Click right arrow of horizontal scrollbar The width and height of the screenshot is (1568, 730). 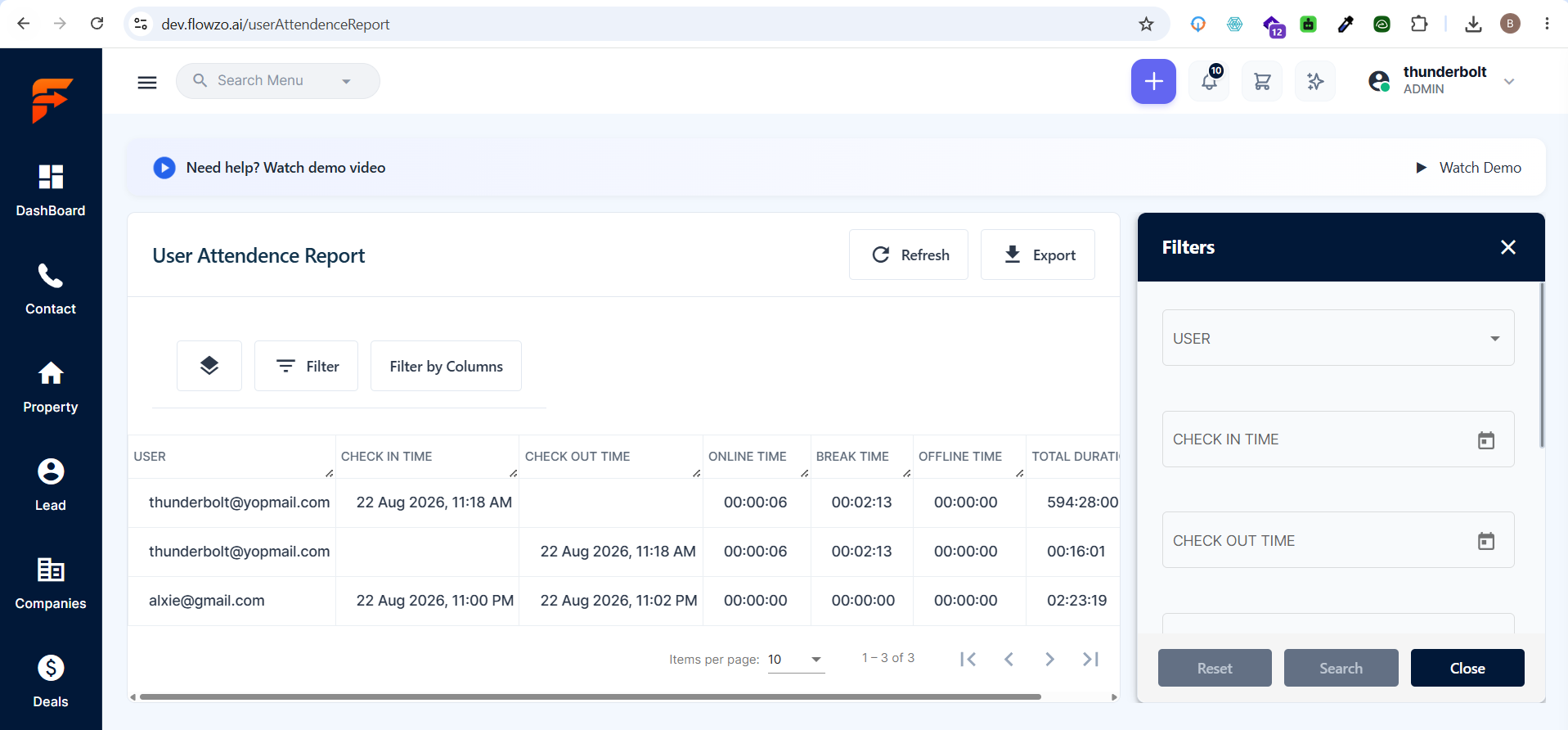[x=1114, y=697]
